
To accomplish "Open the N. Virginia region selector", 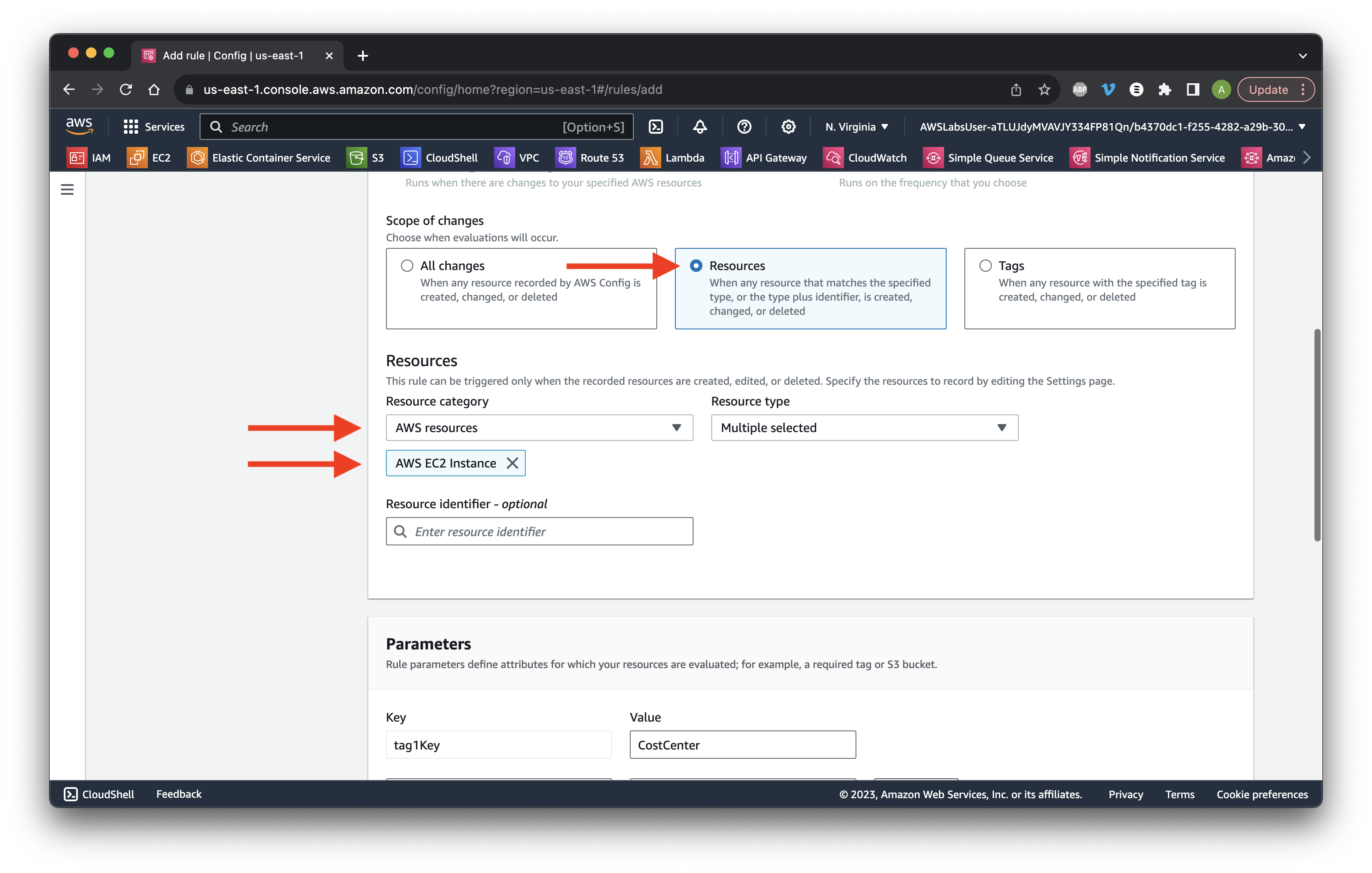I will pyautogui.click(x=856, y=127).
